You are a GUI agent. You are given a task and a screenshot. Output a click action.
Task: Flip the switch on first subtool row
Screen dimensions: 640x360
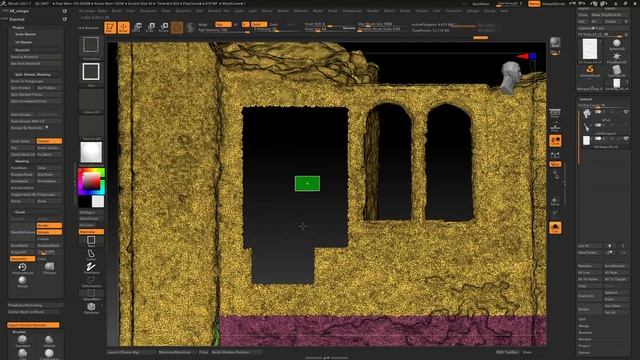(x=598, y=111)
